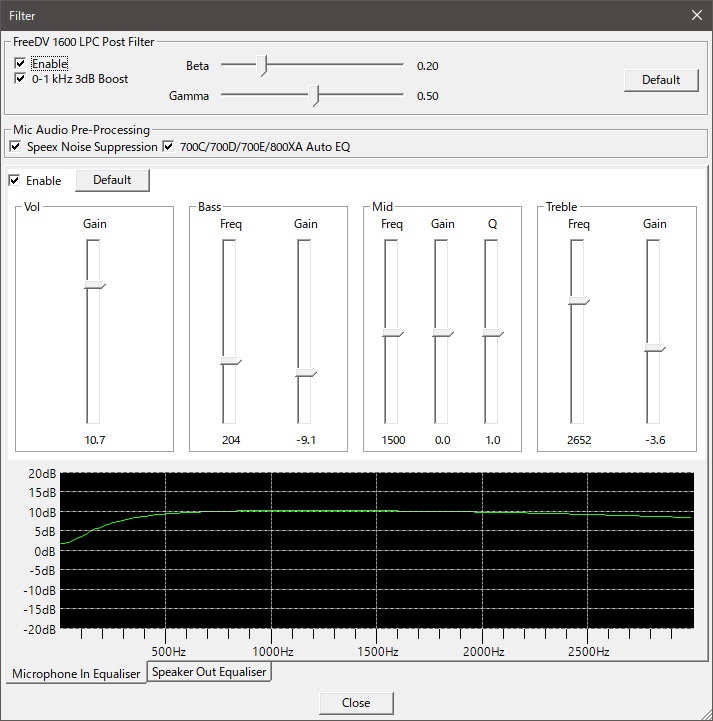Click the Treble Gain slider handle
Image resolution: width=713 pixels, height=721 pixels.
click(x=654, y=348)
